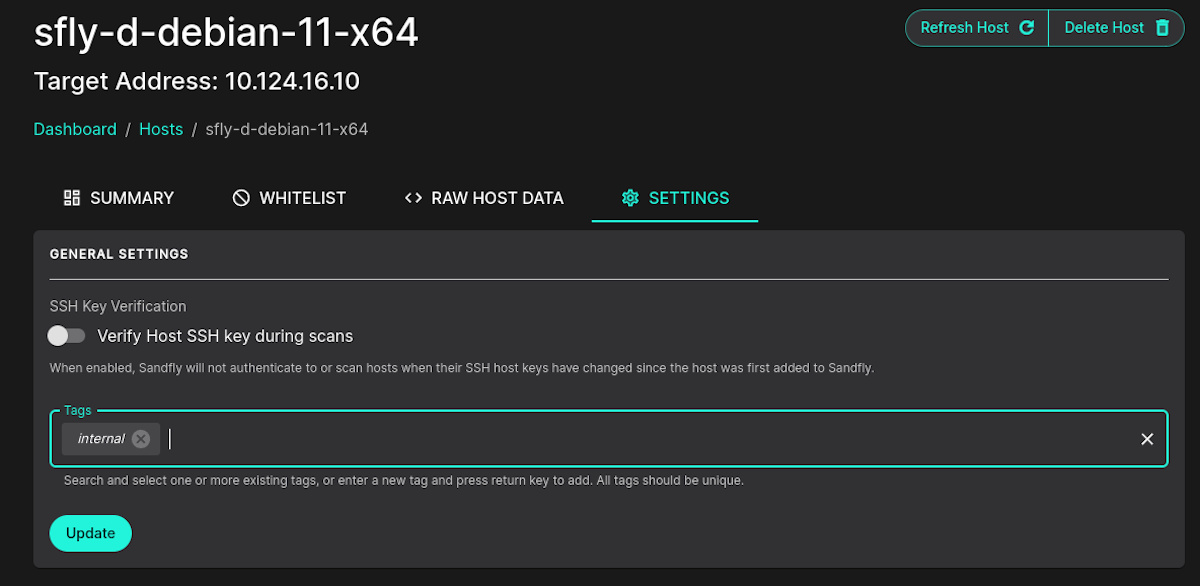
Task: Click the Update button
Action: [90, 533]
